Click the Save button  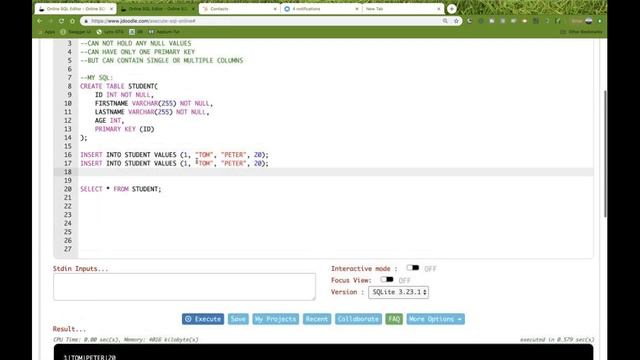click(x=238, y=319)
